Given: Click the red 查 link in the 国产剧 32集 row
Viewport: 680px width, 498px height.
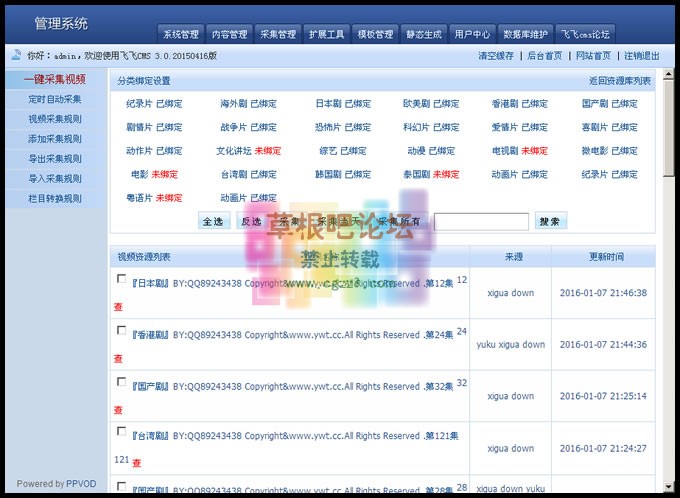Looking at the screenshot, I should (x=118, y=410).
